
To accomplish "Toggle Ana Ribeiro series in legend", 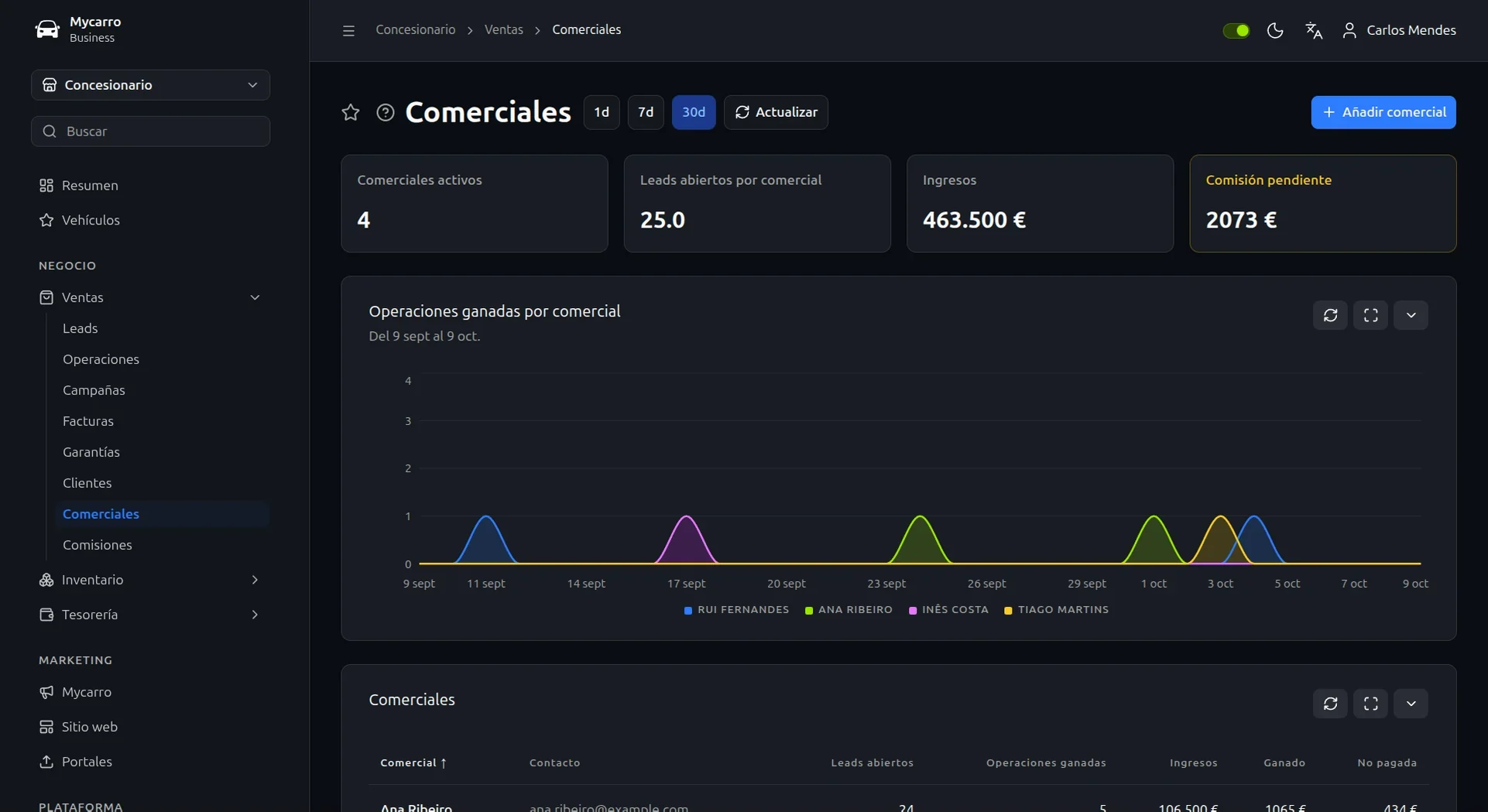I will 849,610.
